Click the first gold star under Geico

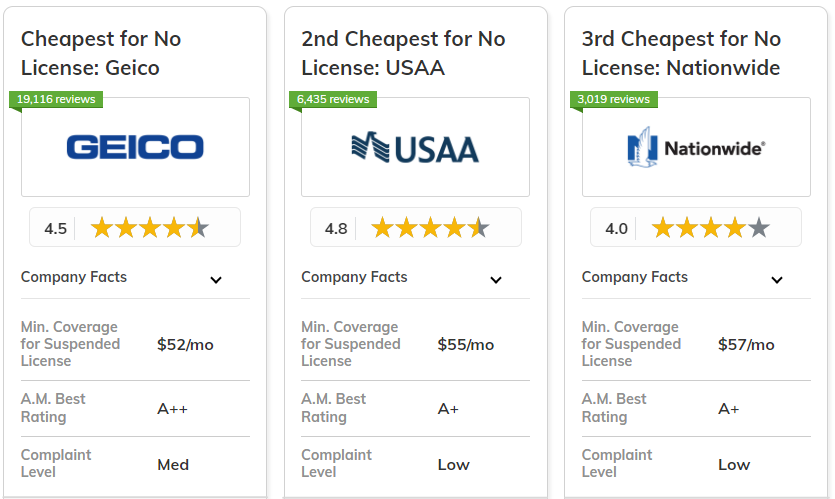point(102,228)
